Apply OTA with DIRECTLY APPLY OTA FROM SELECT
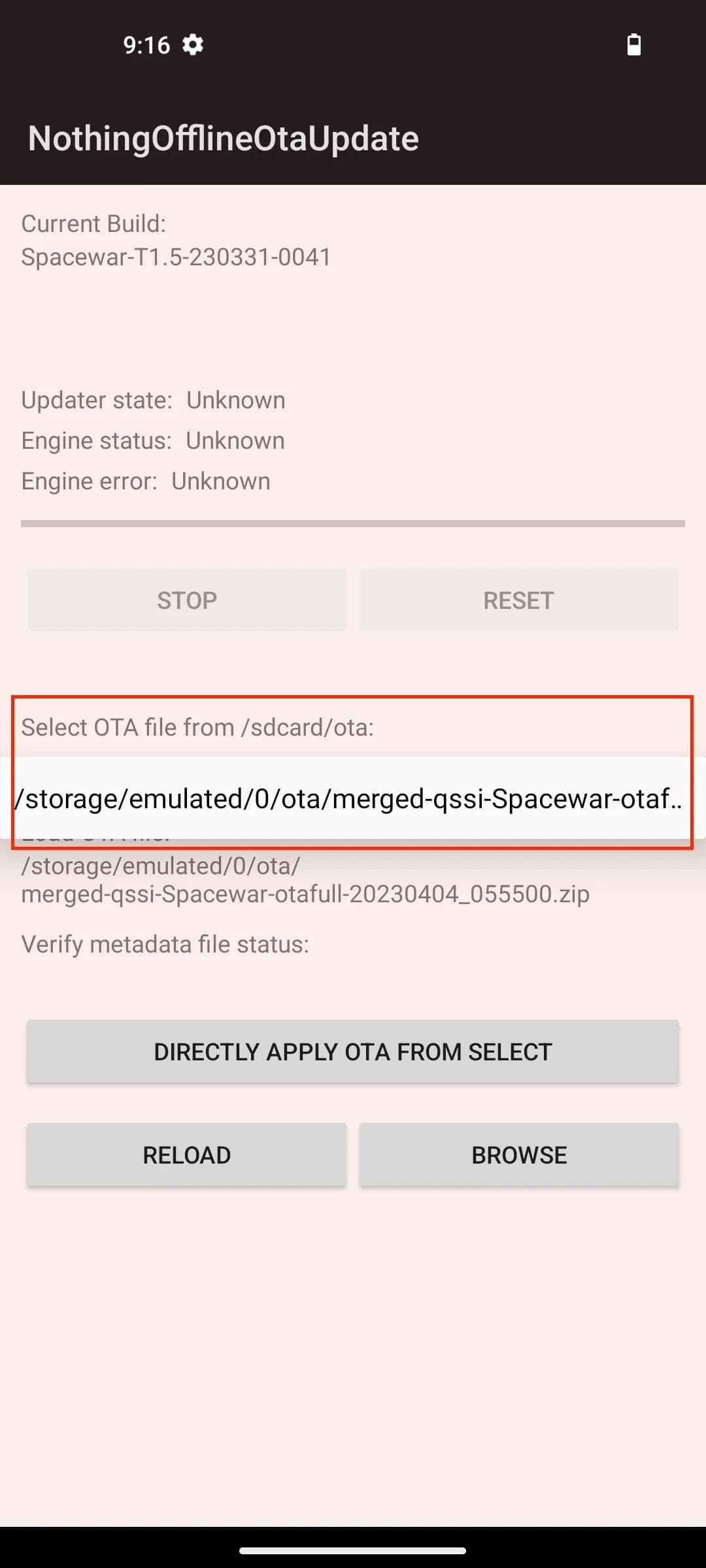 (x=353, y=1051)
